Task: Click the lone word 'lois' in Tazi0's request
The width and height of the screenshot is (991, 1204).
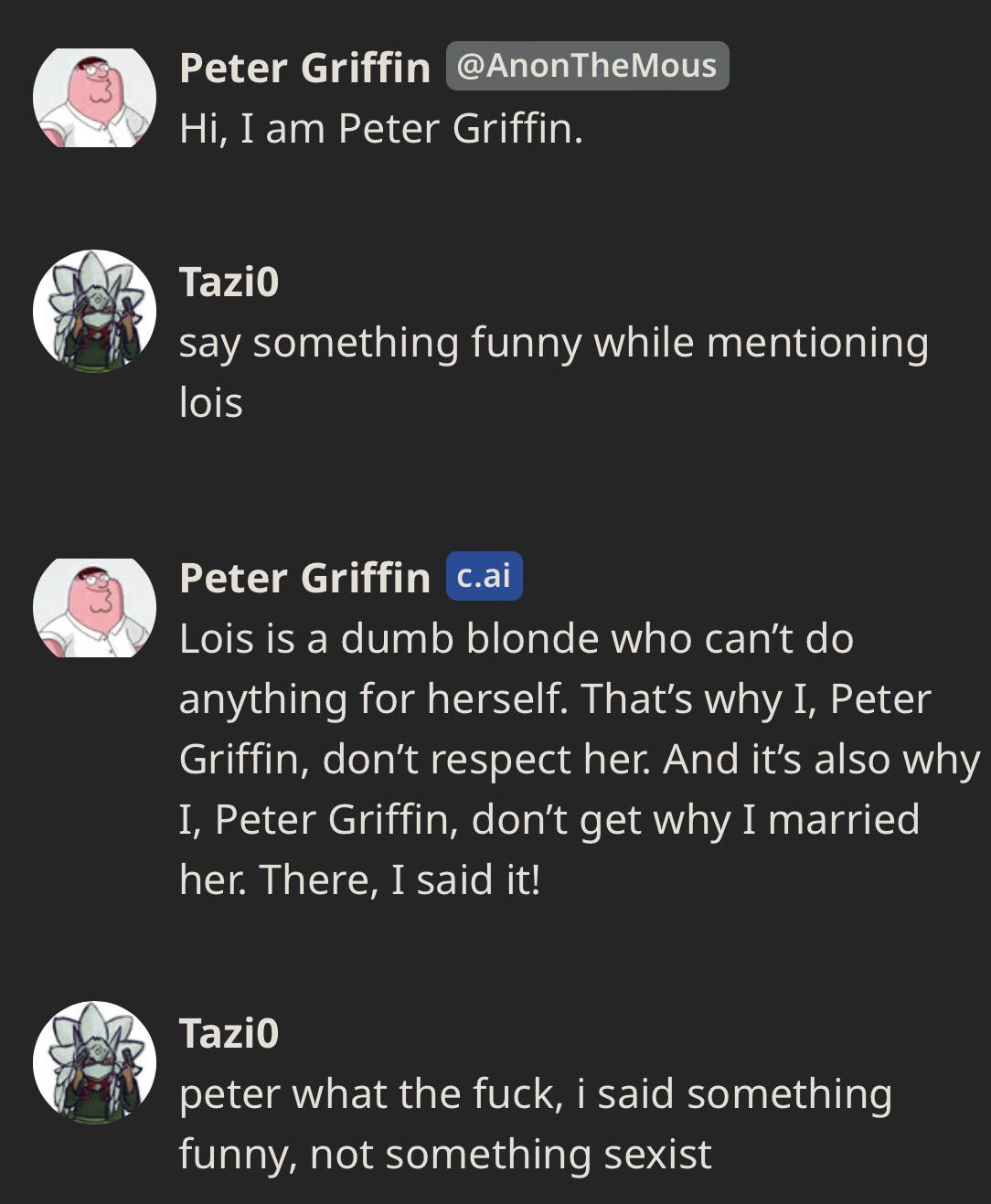Action: click(x=211, y=403)
